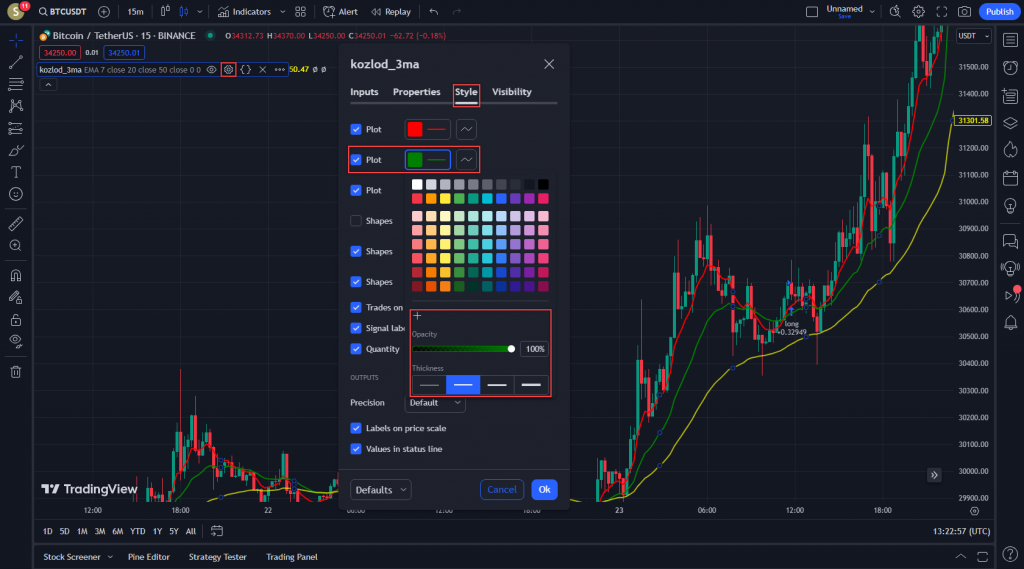Select the text annotation tool

(x=16, y=172)
